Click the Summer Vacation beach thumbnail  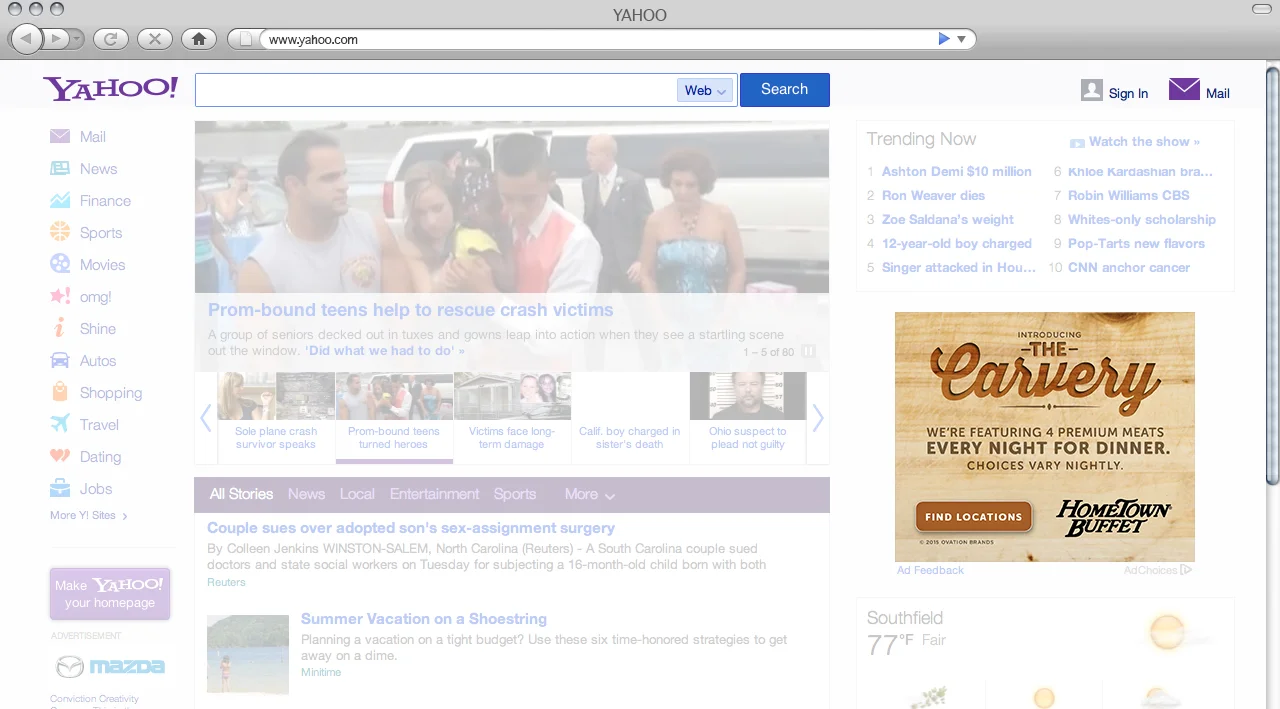point(248,654)
